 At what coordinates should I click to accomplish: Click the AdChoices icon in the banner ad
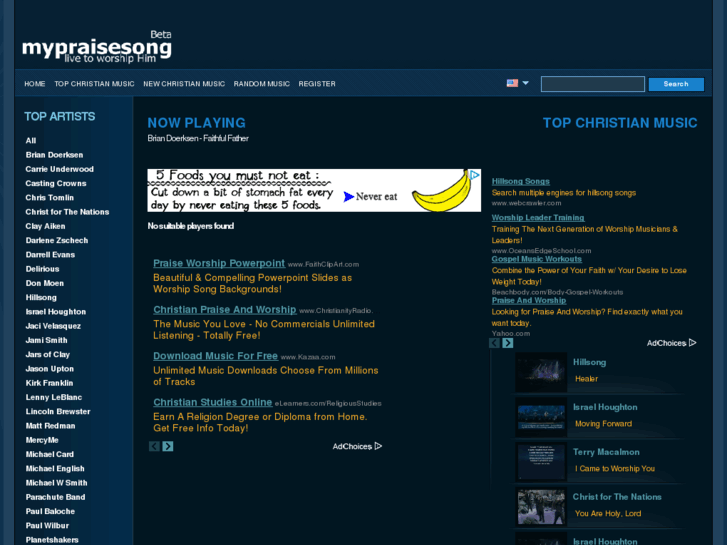[x=475, y=175]
